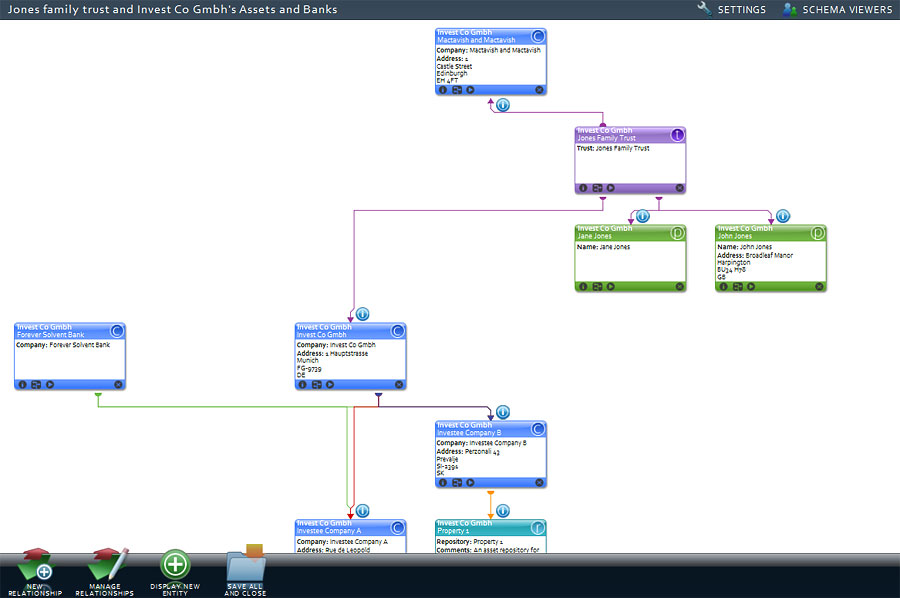Screen dimensions: 900x598
Task: Click the company type icon on Forever Solvent Bank
Action: [x=117, y=331]
